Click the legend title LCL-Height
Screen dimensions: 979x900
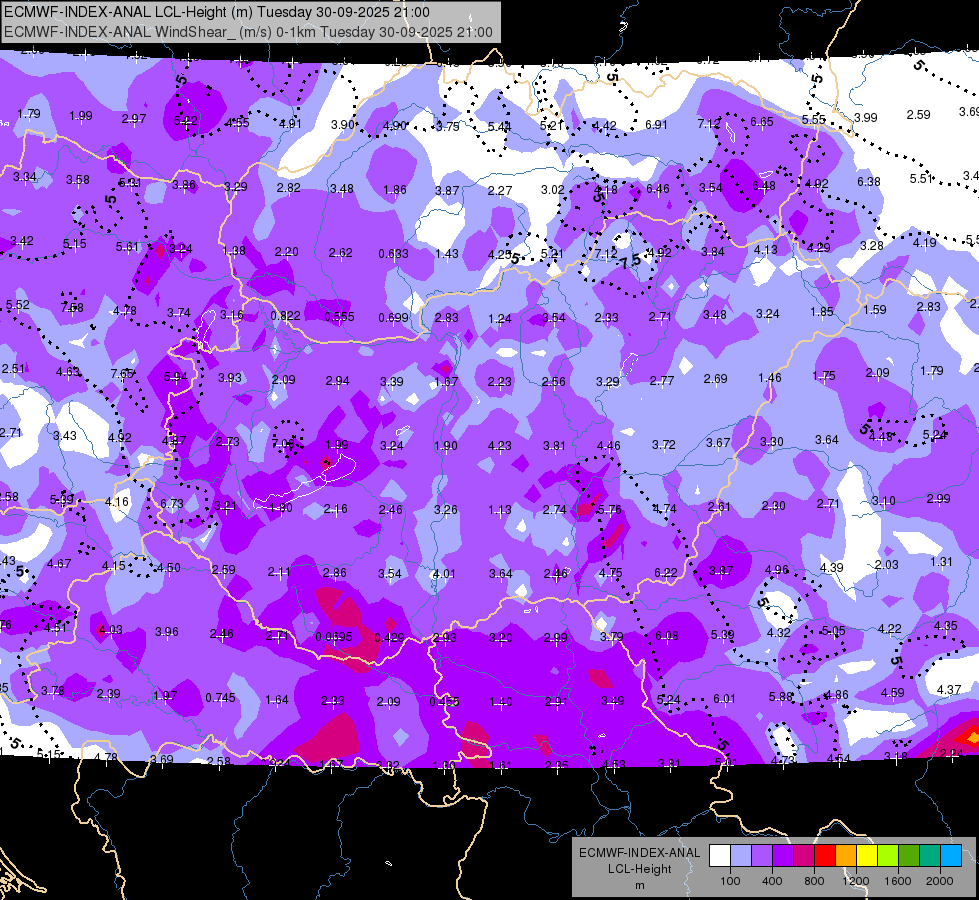pos(640,869)
